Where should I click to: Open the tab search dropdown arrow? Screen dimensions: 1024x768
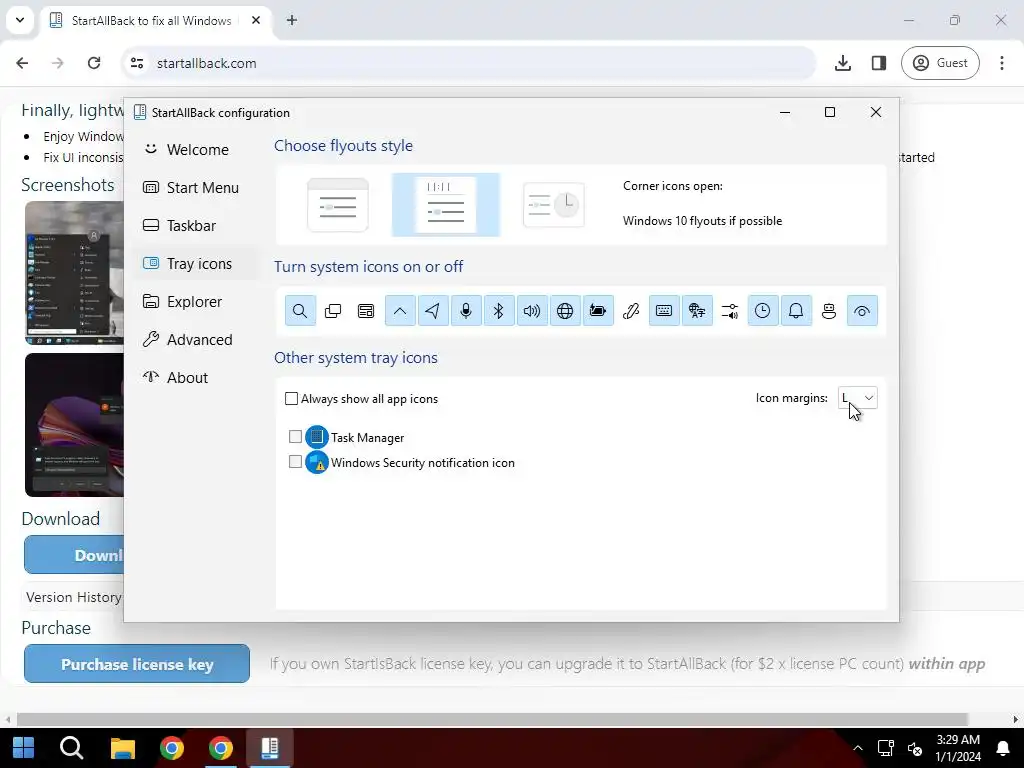pos(20,20)
